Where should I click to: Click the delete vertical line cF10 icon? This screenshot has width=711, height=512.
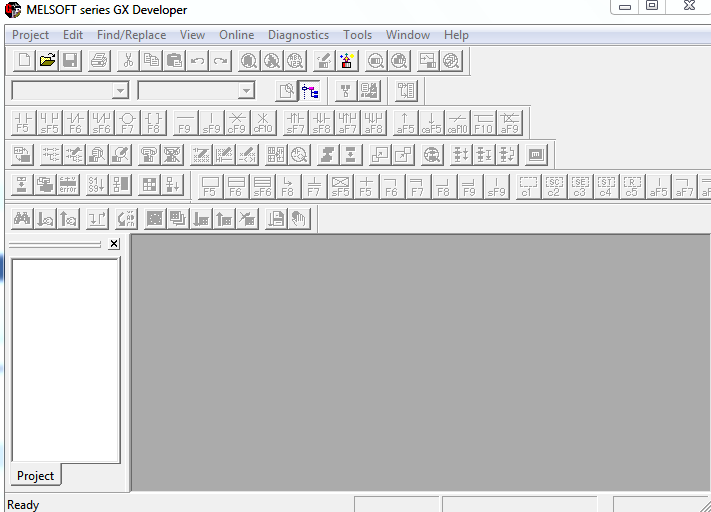[x=263, y=123]
